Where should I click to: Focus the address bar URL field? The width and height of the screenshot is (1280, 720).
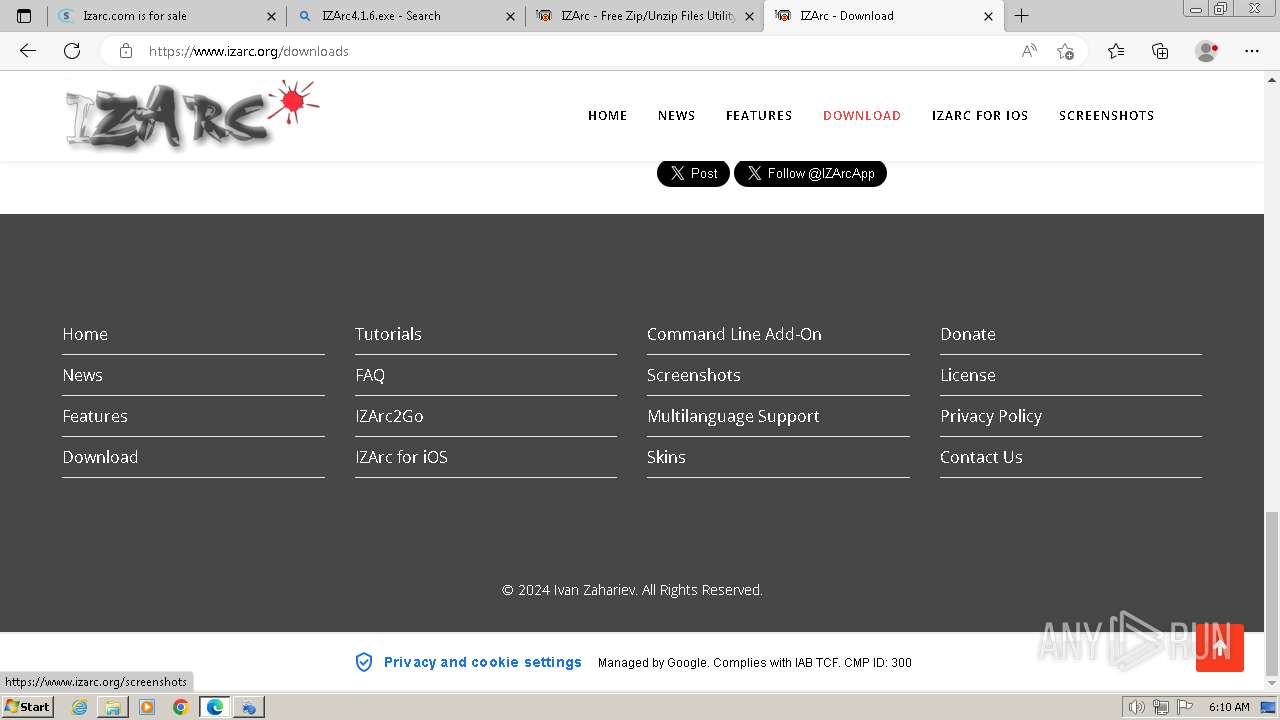click(x=580, y=51)
